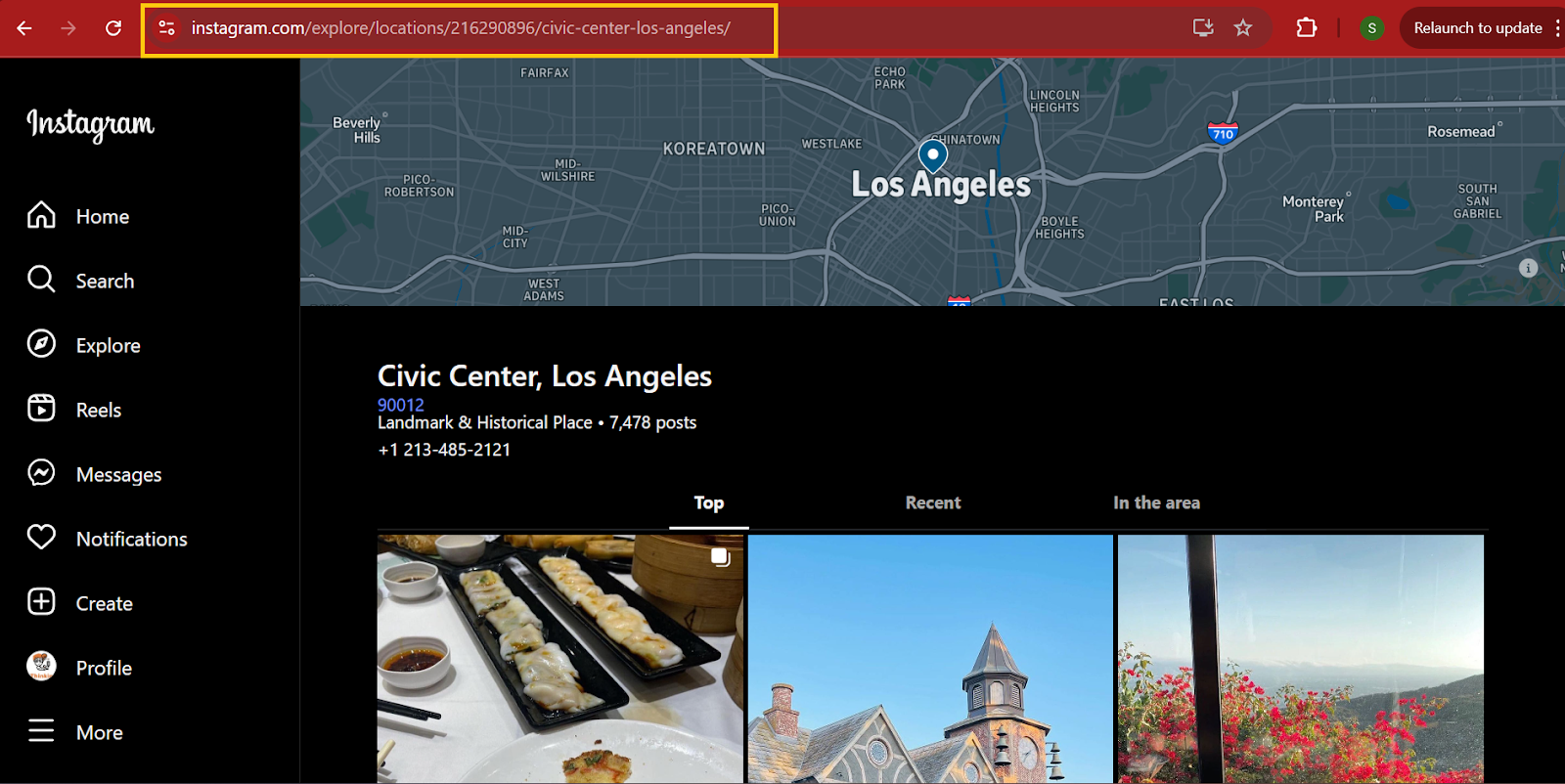1565x784 pixels.
Task: Open the Home label in the sidebar
Action: tap(103, 217)
